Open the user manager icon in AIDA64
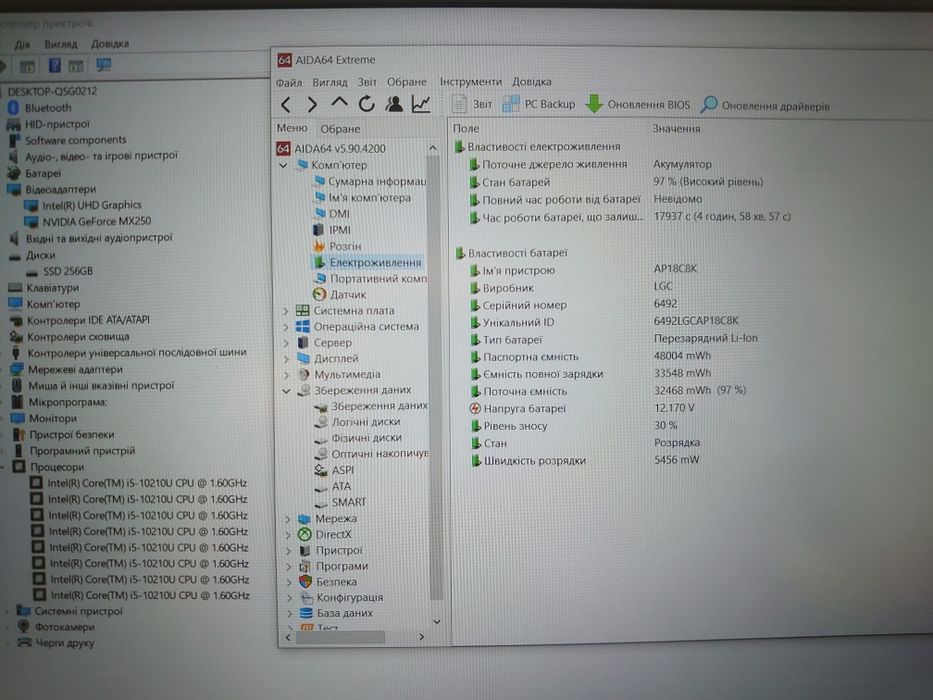 (393, 104)
